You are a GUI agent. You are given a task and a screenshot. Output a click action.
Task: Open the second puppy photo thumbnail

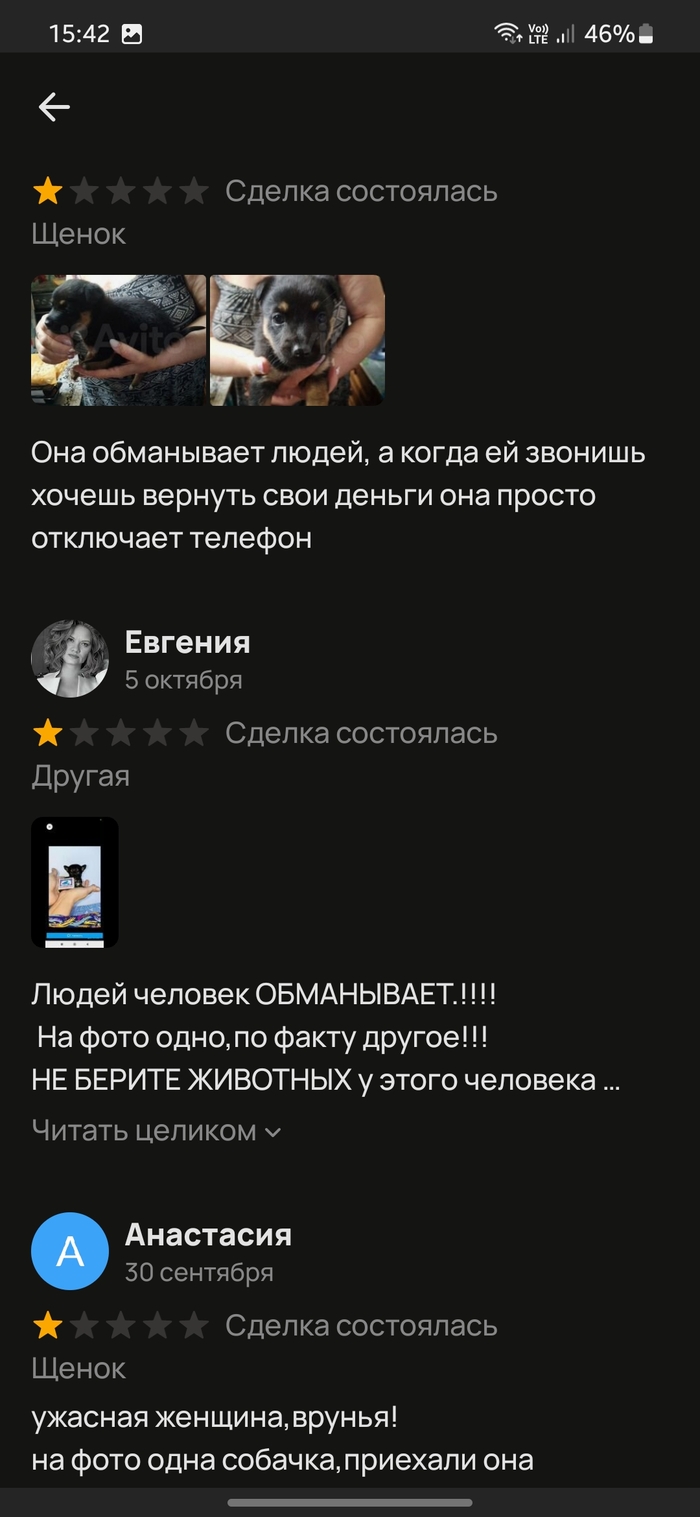(297, 340)
